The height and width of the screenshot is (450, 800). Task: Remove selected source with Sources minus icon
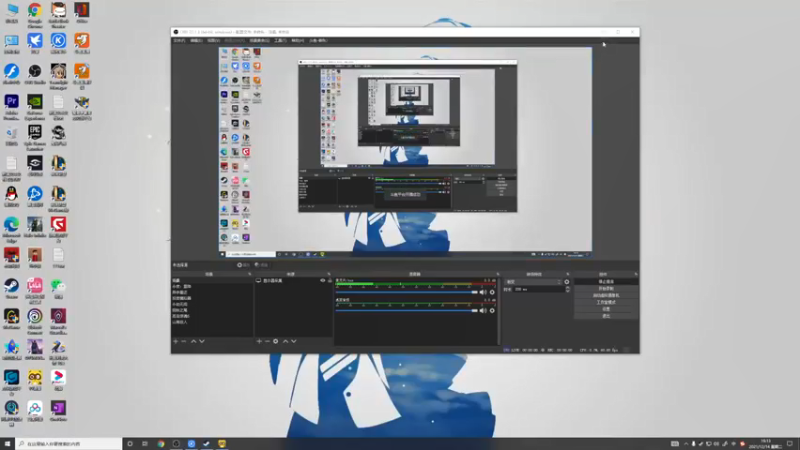[267, 341]
